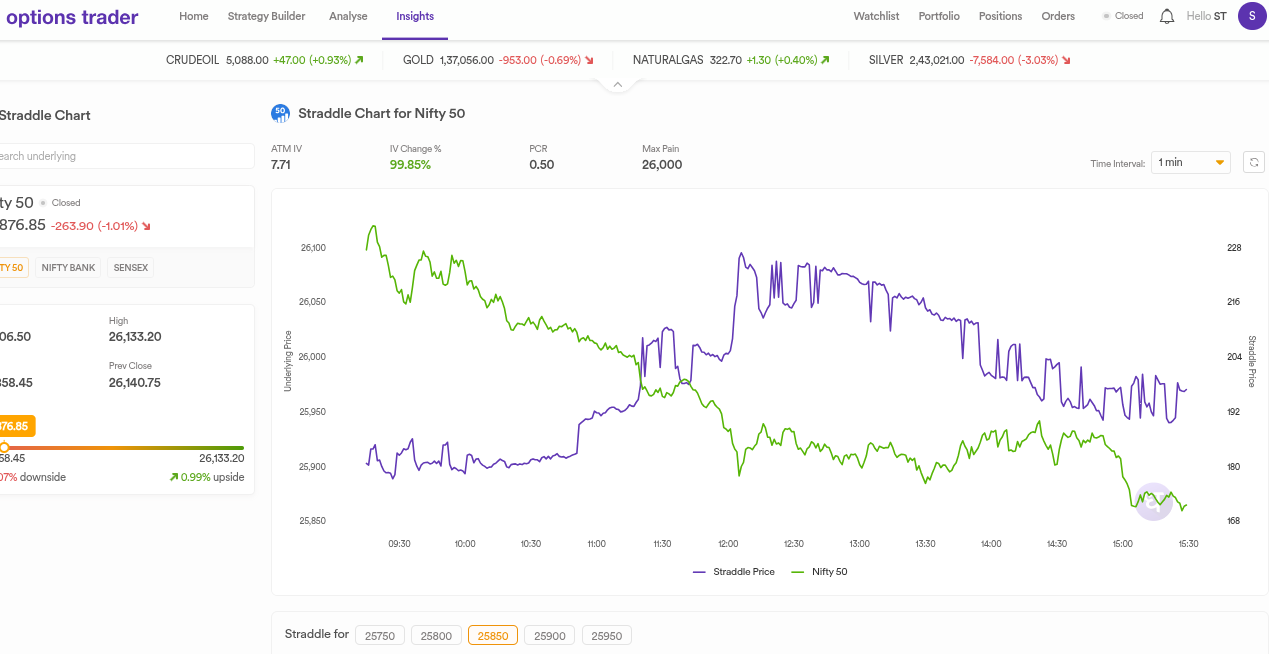Select the 25900 straddle strike
The image size is (1269, 654).
[549, 635]
